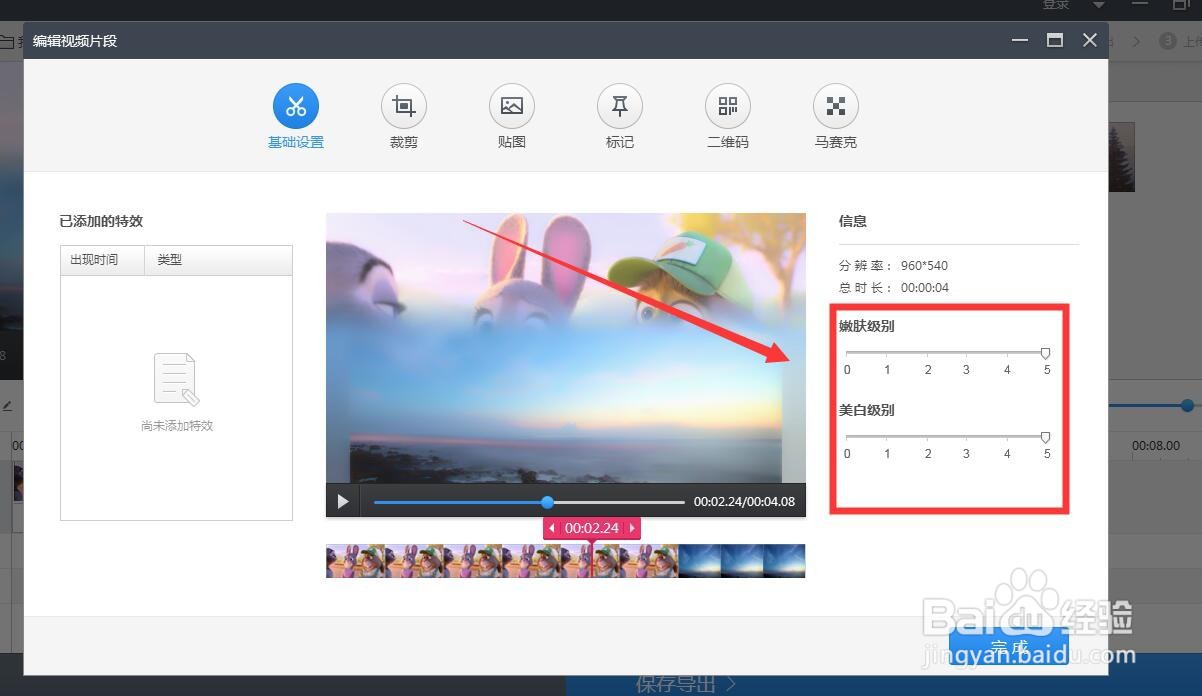Select the 基础设置 scissors icon

click(296, 106)
